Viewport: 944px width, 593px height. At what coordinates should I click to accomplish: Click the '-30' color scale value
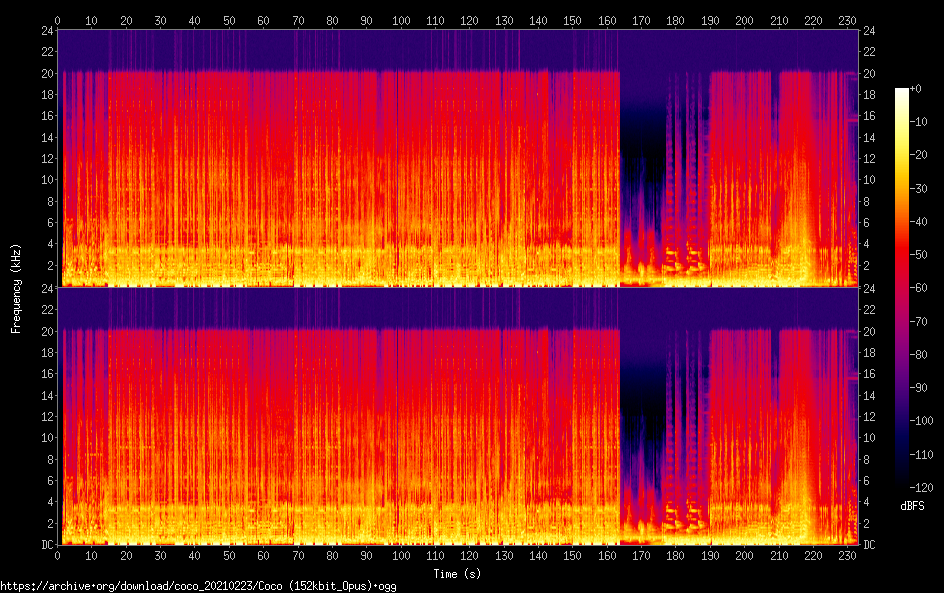click(919, 188)
